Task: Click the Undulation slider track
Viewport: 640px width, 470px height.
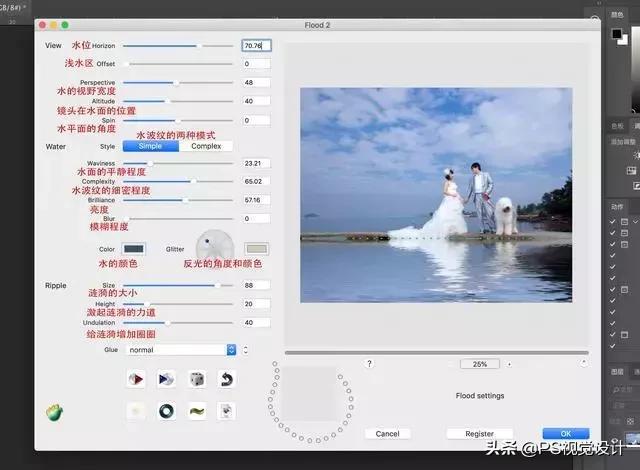Action: [178, 323]
